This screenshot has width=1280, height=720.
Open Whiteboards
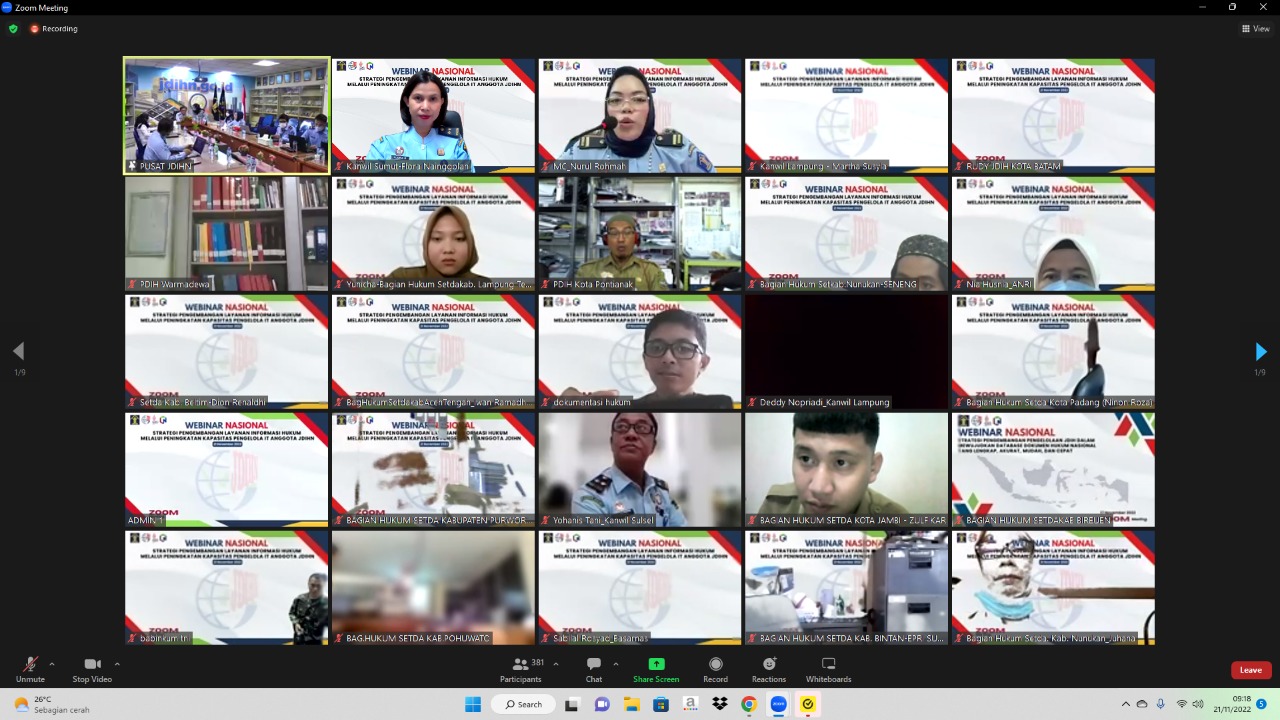pyautogui.click(x=828, y=668)
